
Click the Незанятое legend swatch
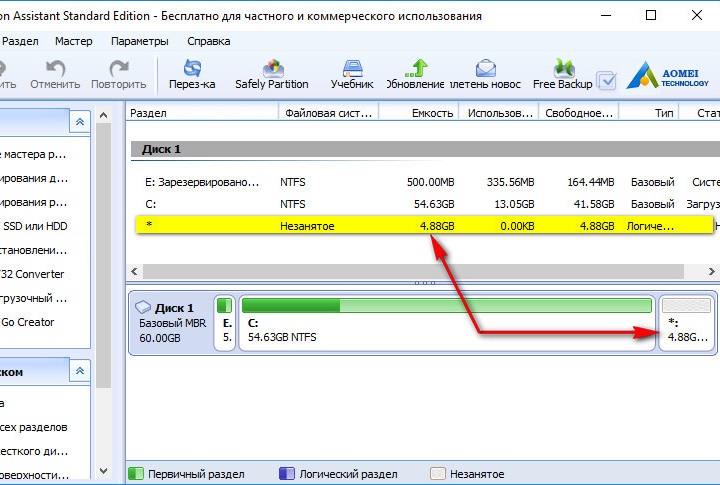pos(438,474)
